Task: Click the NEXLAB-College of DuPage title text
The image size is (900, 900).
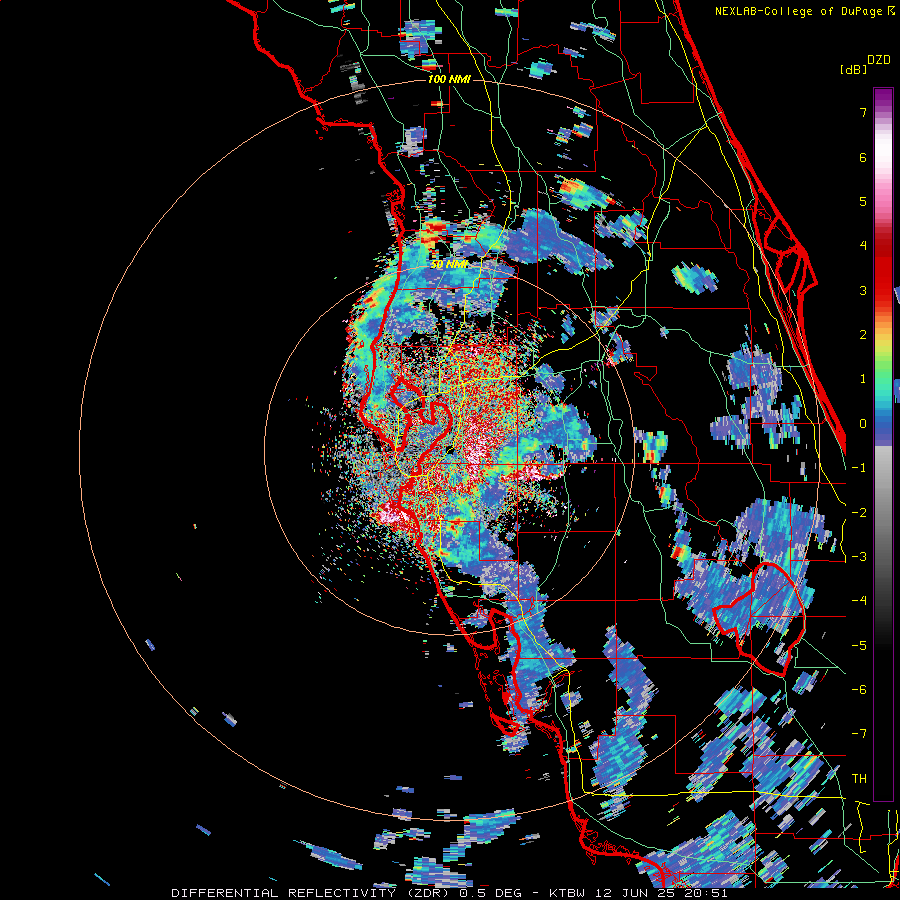Action: [800, 11]
